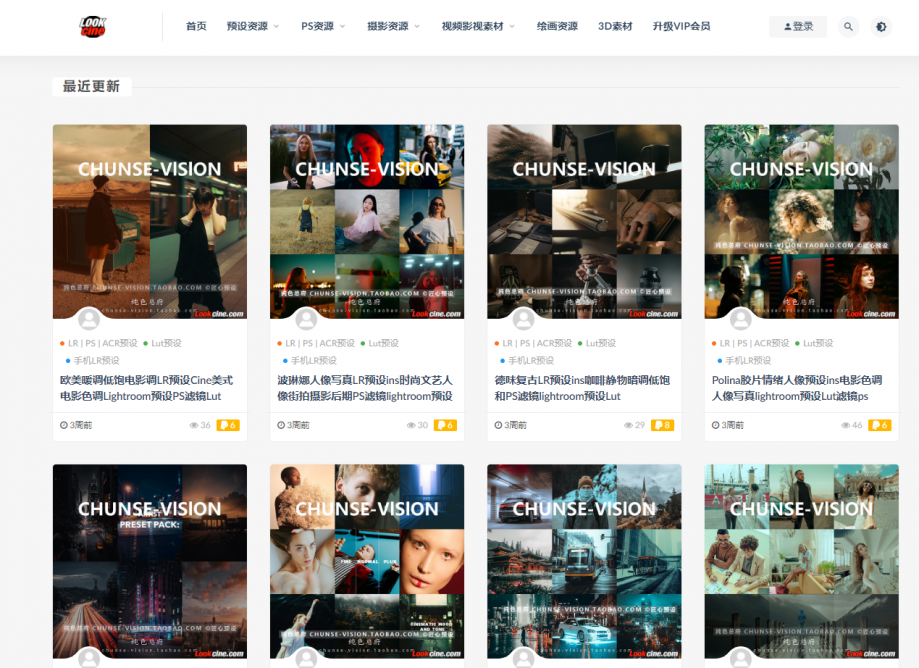Click author avatar on 欧美暖调 post
The image size is (919, 668).
click(89, 320)
